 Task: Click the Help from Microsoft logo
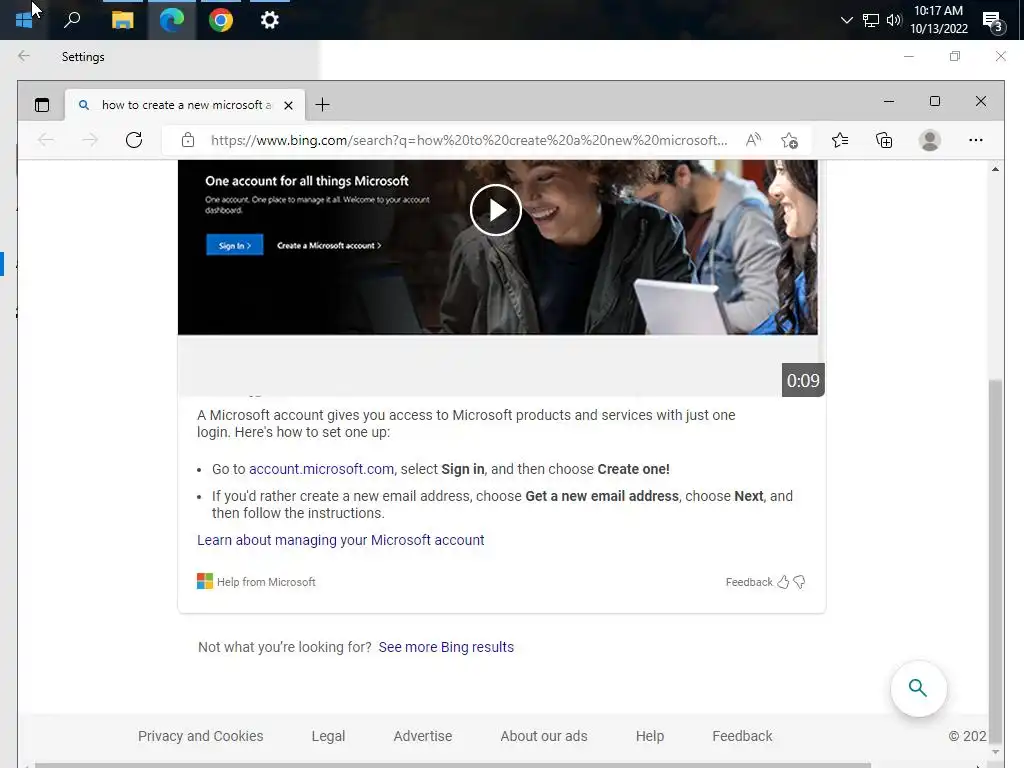(x=204, y=581)
